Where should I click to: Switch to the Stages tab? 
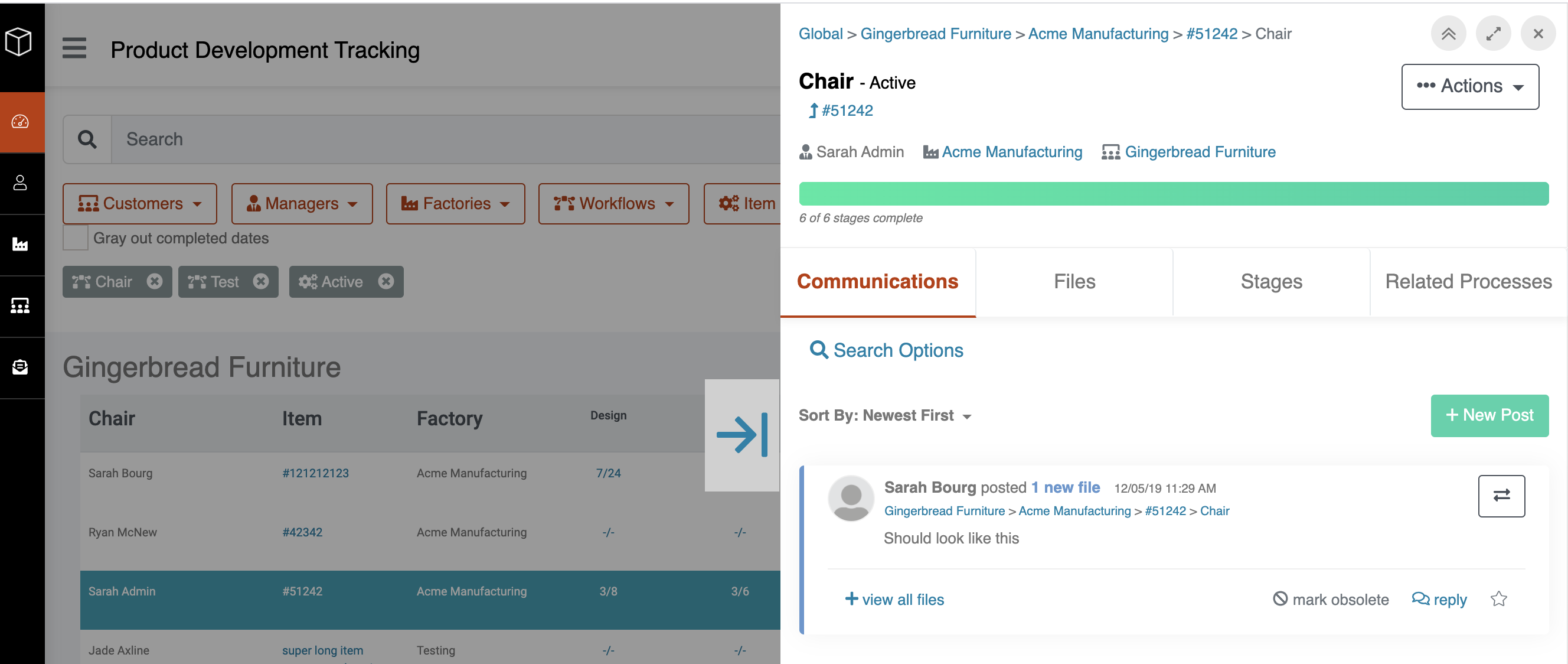click(x=1272, y=281)
